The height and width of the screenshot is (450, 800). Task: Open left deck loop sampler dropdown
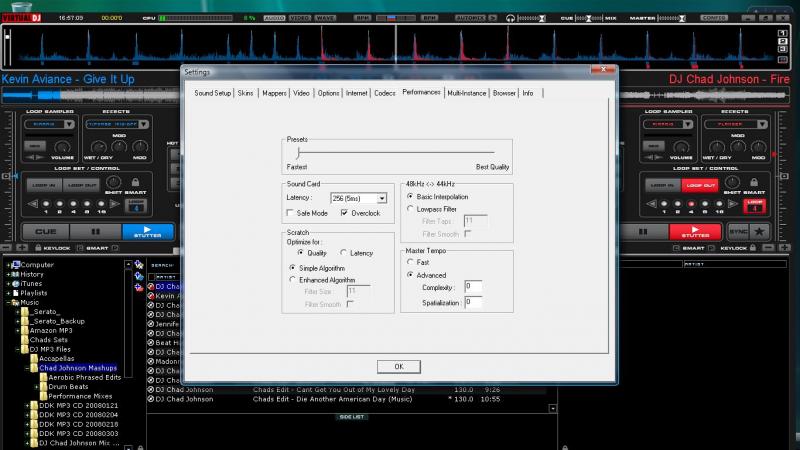[69, 124]
